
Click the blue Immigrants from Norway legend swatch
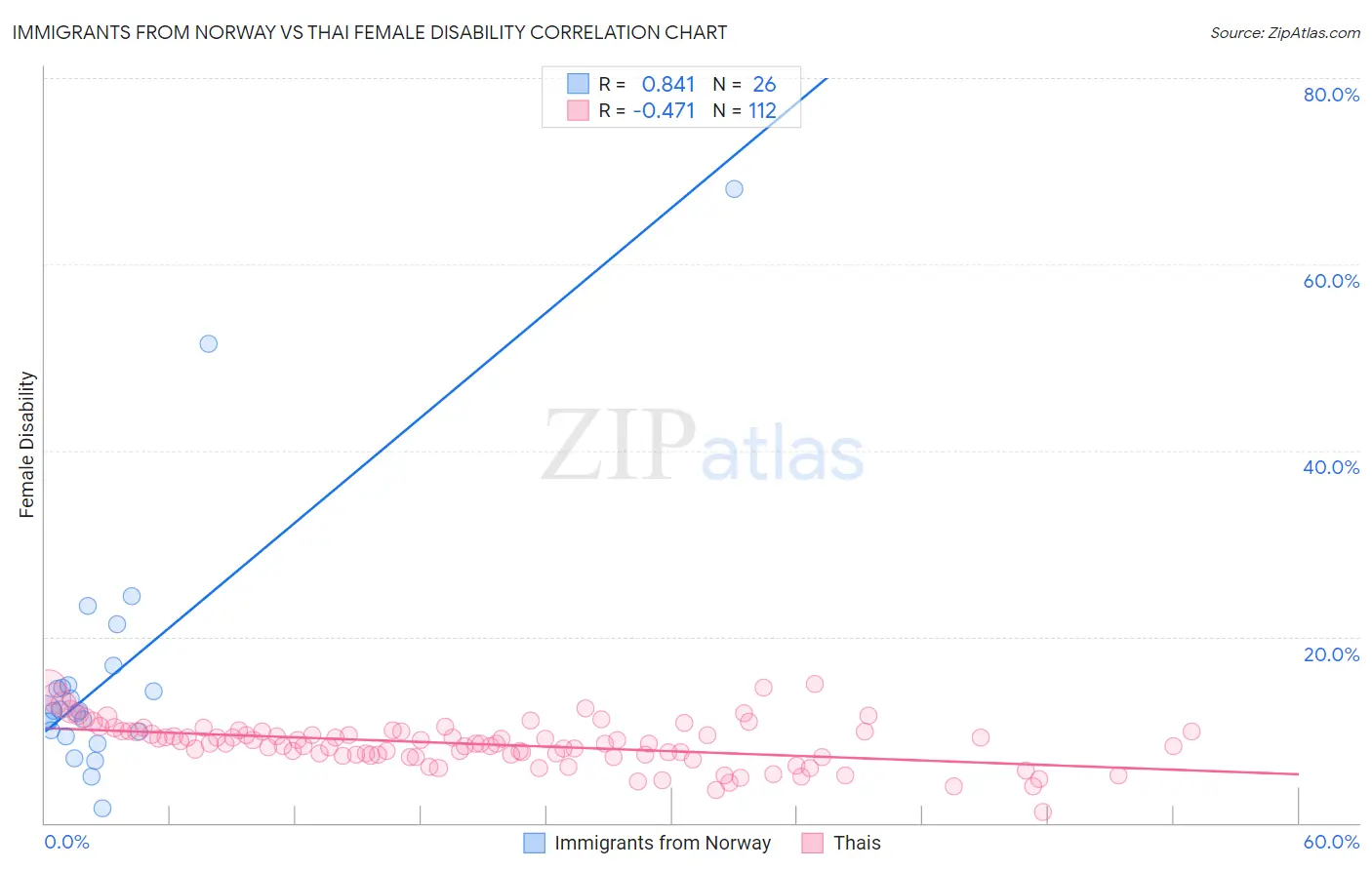(534, 843)
